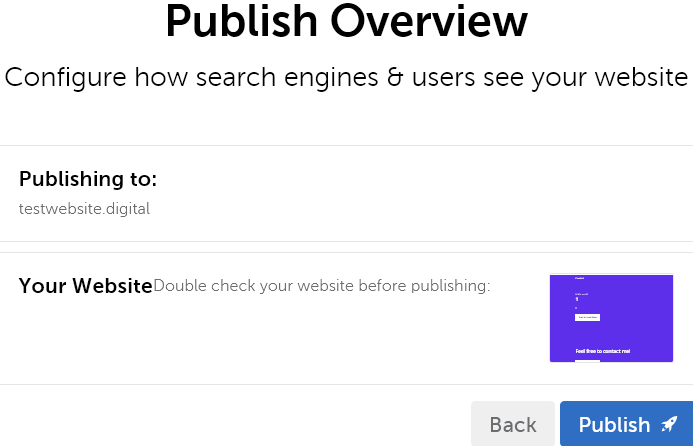The height and width of the screenshot is (446, 693).
Task: Click the partial white box at preview bottom
Action: pos(587,360)
